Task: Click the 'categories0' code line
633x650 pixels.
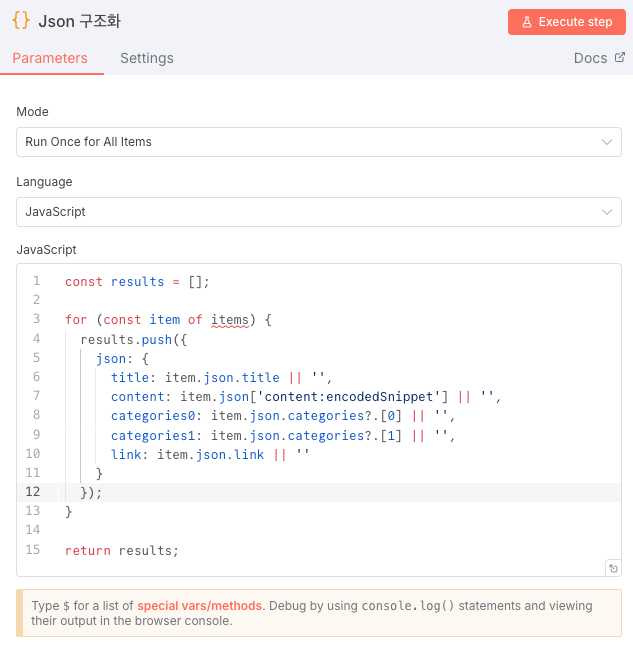Action: 283,416
